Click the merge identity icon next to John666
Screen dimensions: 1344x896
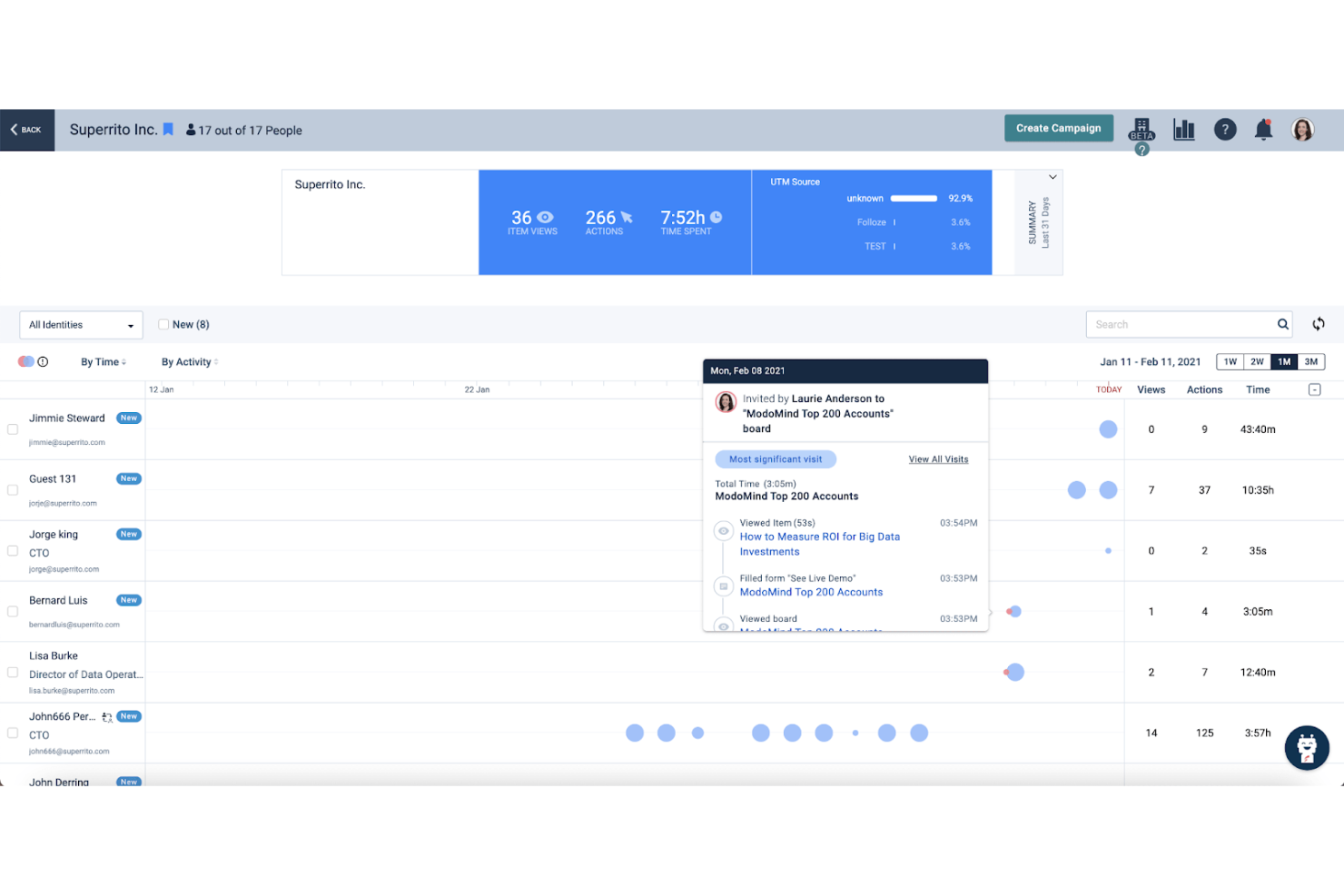tap(107, 717)
